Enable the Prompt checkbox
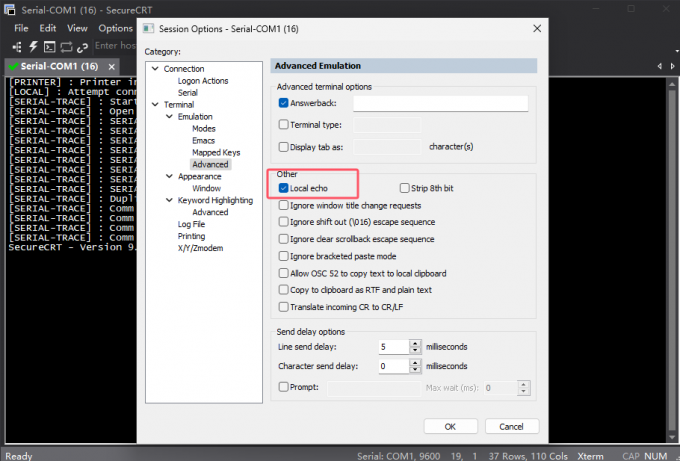The width and height of the screenshot is (680, 461). click(284, 386)
